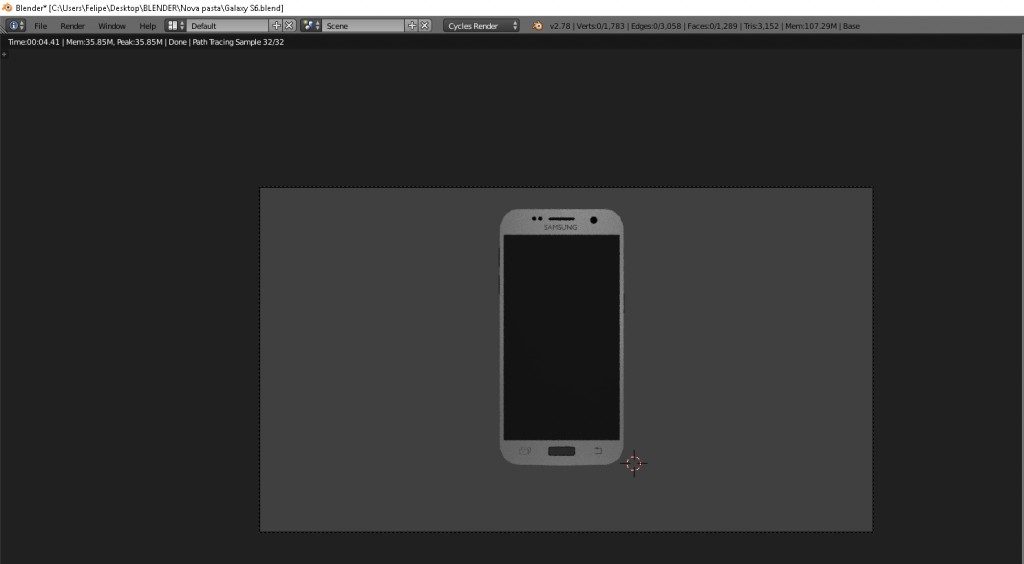Viewport: 1024px width, 564px height.
Task: Click the Mem:107.29M statistic
Action: [x=810, y=26]
